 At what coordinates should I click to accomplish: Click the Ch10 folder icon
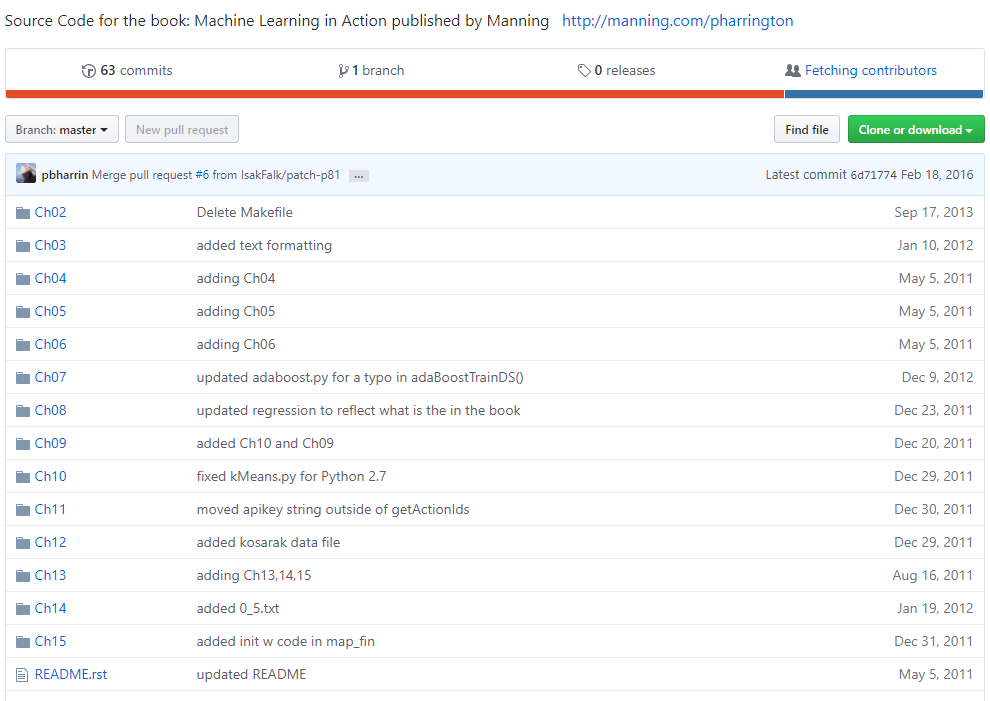coord(23,477)
